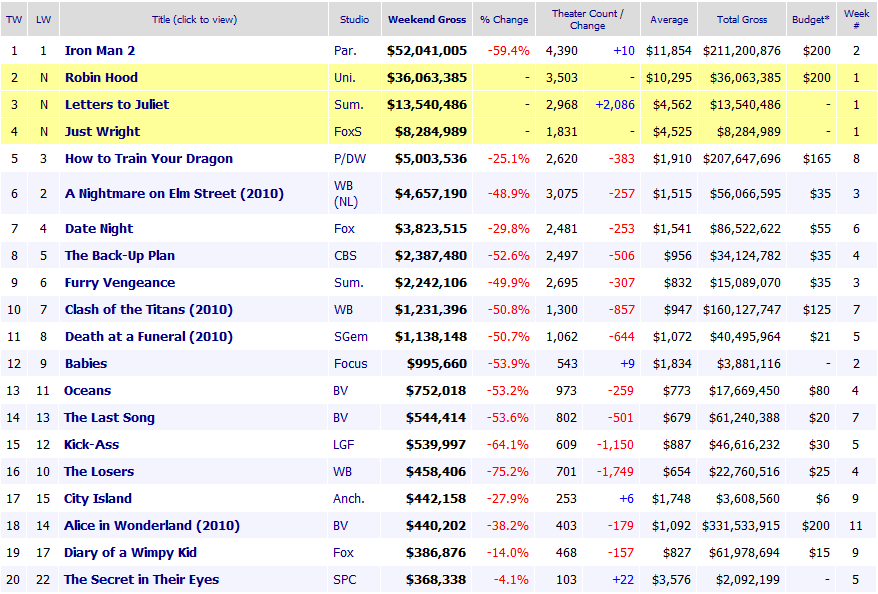This screenshot has width=878, height=594.
Task: Select the $211,200,876 total gross value
Action: [742, 50]
